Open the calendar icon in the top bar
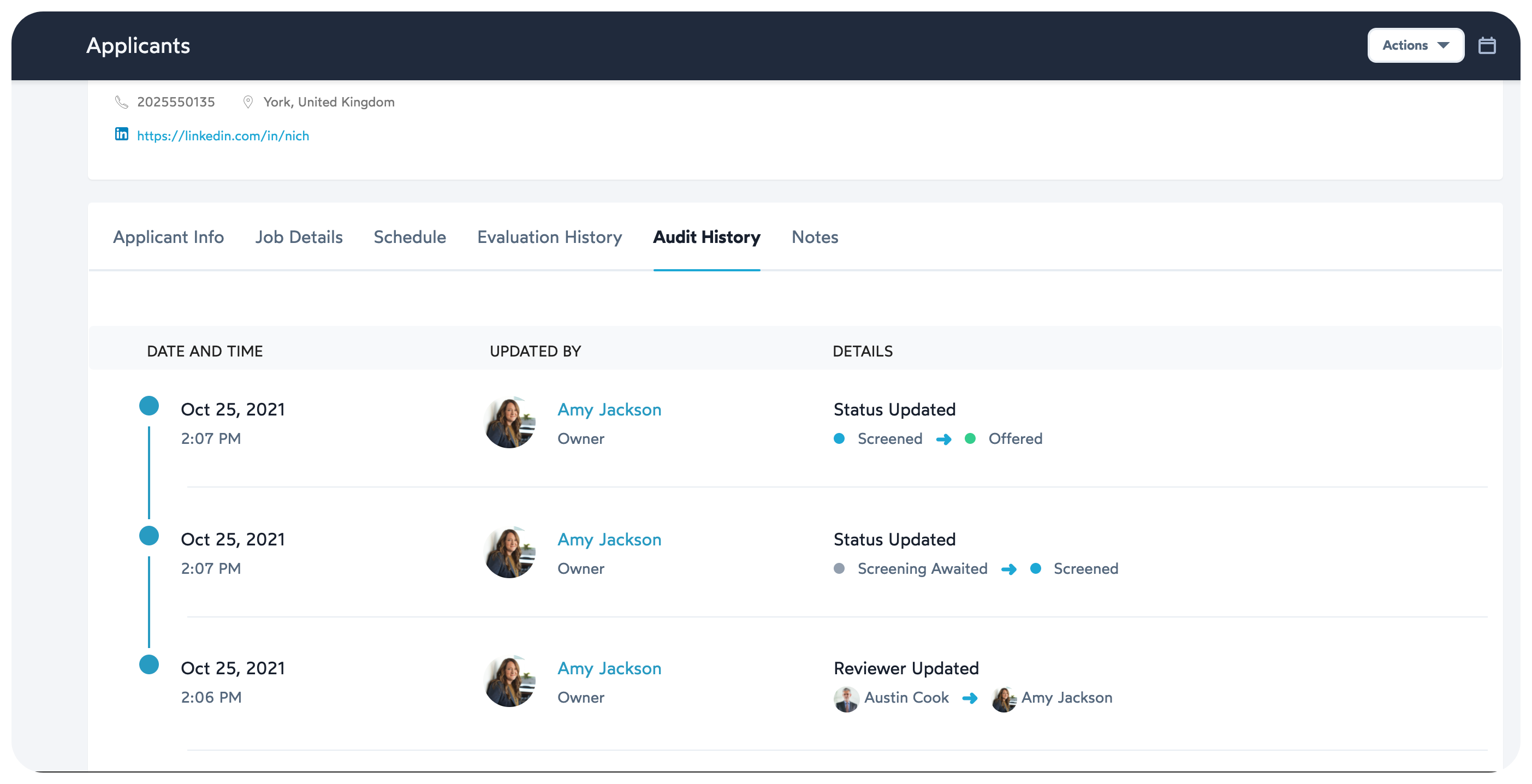This screenshot has width=1532, height=784. tap(1487, 45)
